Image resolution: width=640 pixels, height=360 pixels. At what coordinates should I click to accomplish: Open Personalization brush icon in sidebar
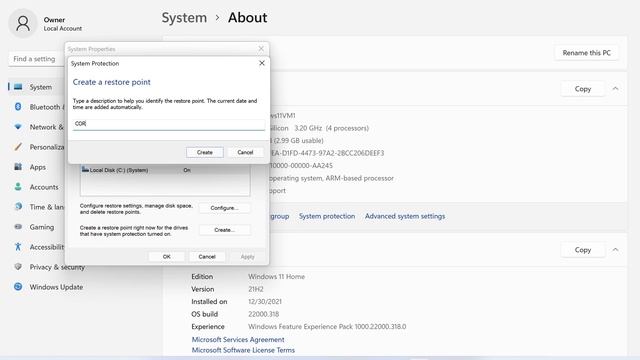click(18, 147)
